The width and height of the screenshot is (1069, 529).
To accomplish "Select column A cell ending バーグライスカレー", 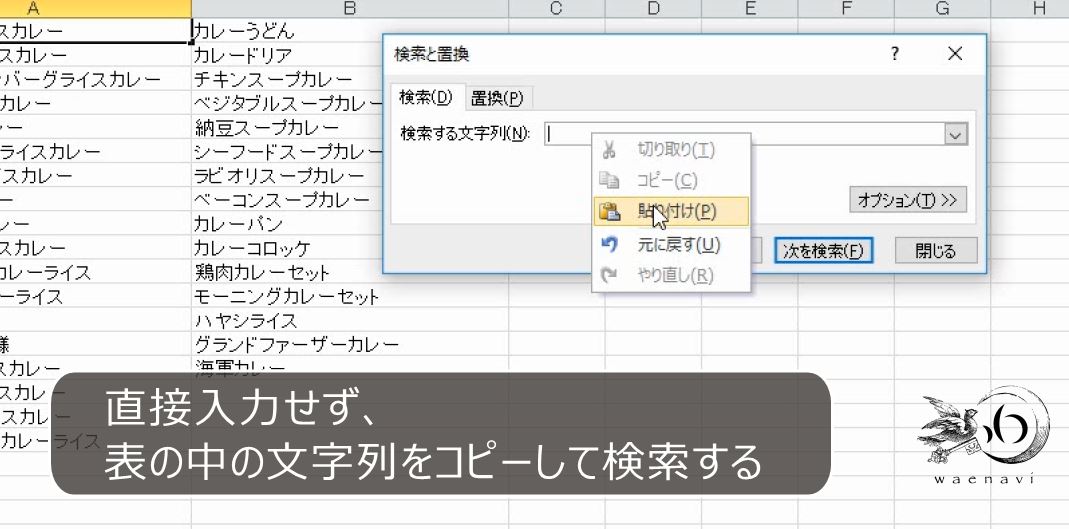I will [x=95, y=79].
